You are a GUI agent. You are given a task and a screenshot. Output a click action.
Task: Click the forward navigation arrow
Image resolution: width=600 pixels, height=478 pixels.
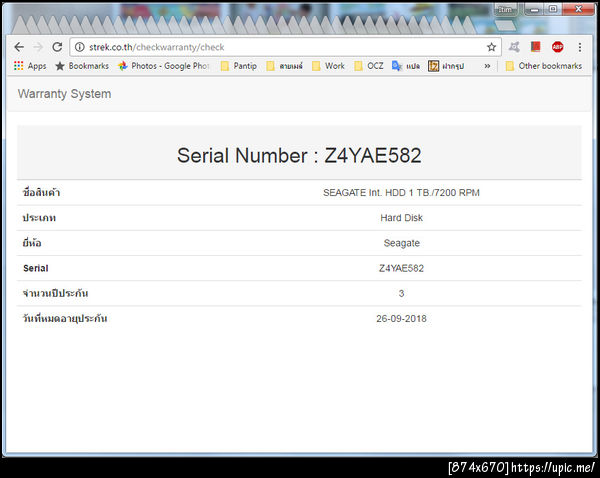pos(38,47)
